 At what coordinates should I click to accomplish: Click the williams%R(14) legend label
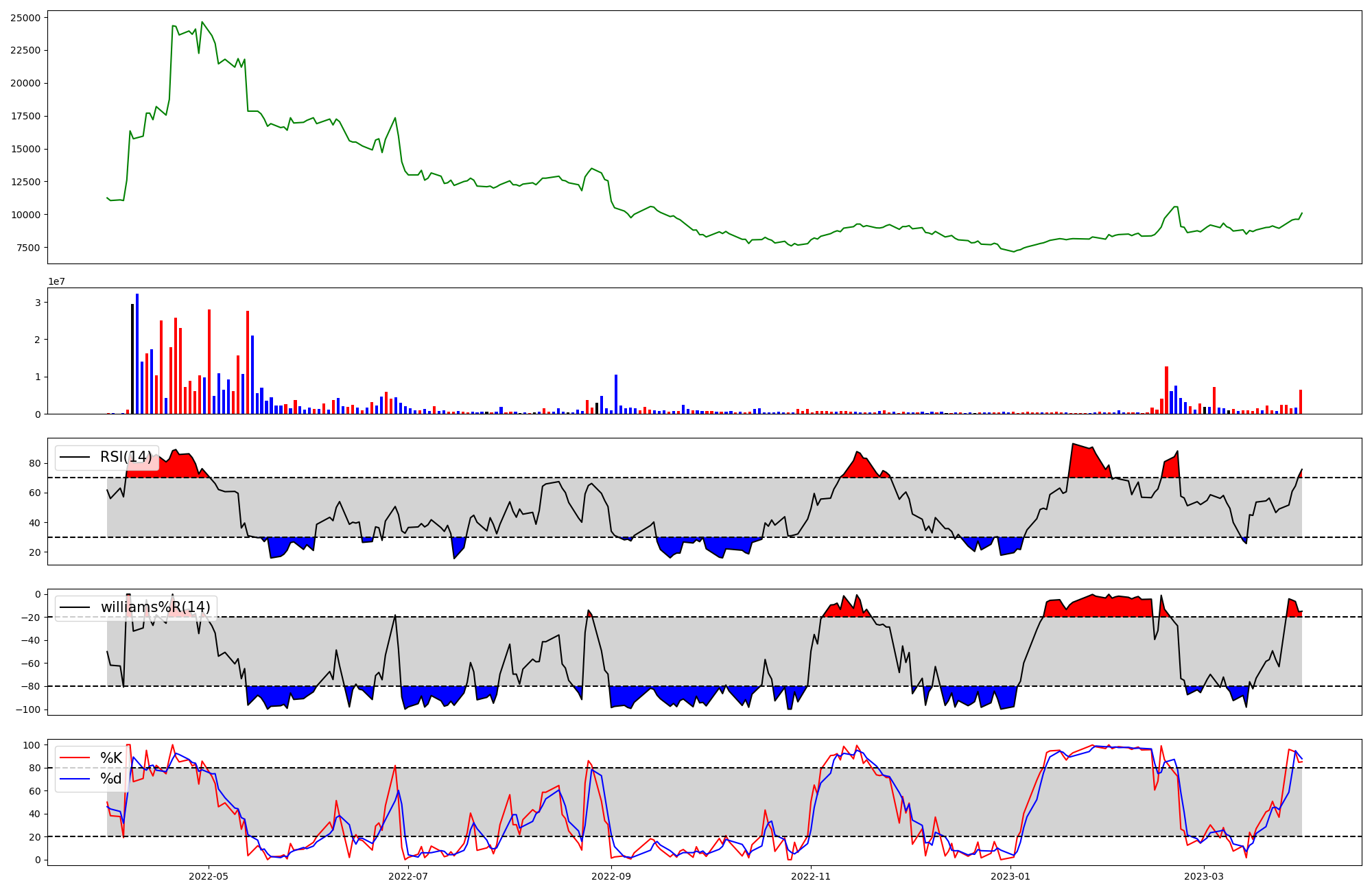pos(155,607)
